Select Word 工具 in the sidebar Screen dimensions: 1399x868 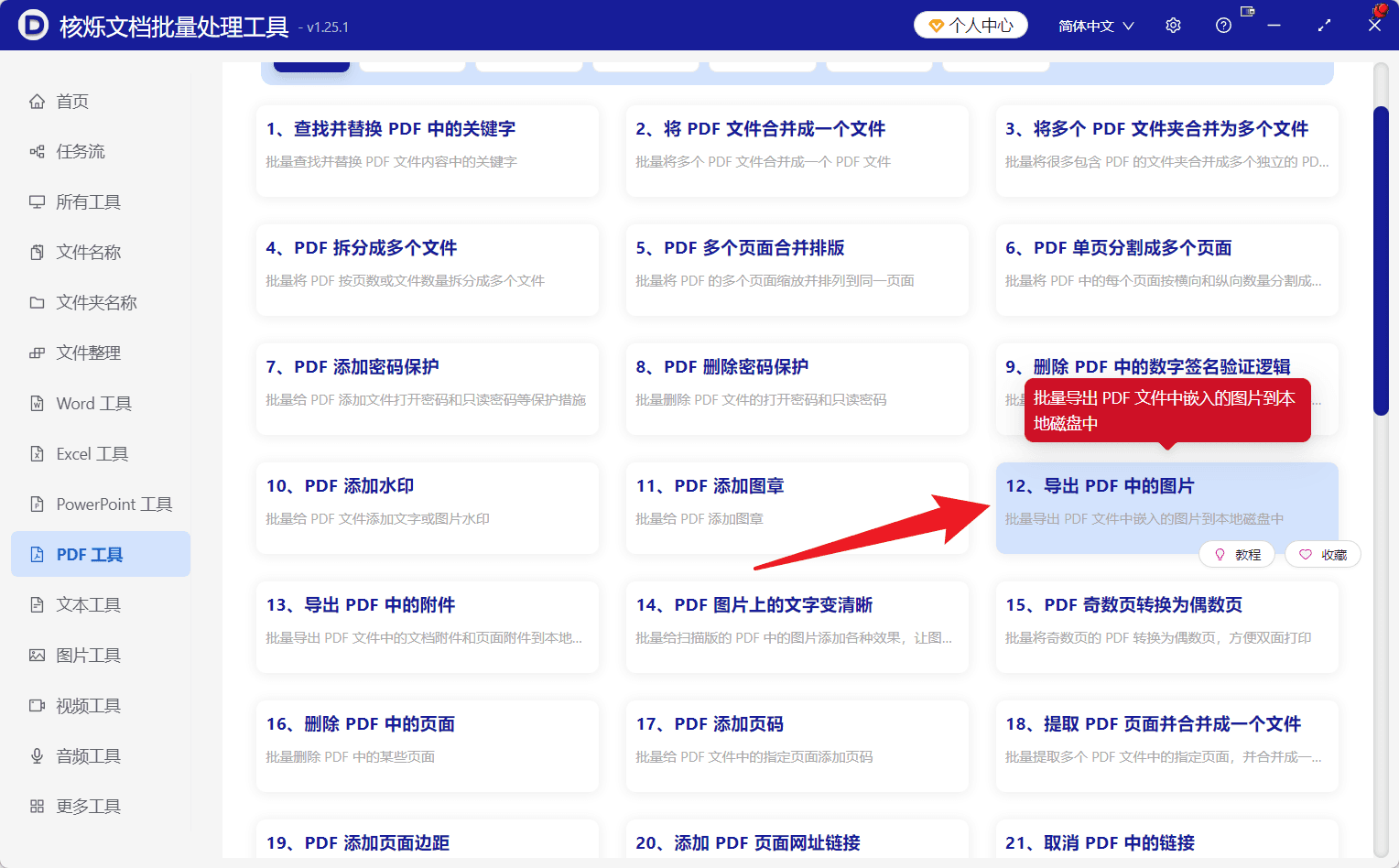coord(101,404)
